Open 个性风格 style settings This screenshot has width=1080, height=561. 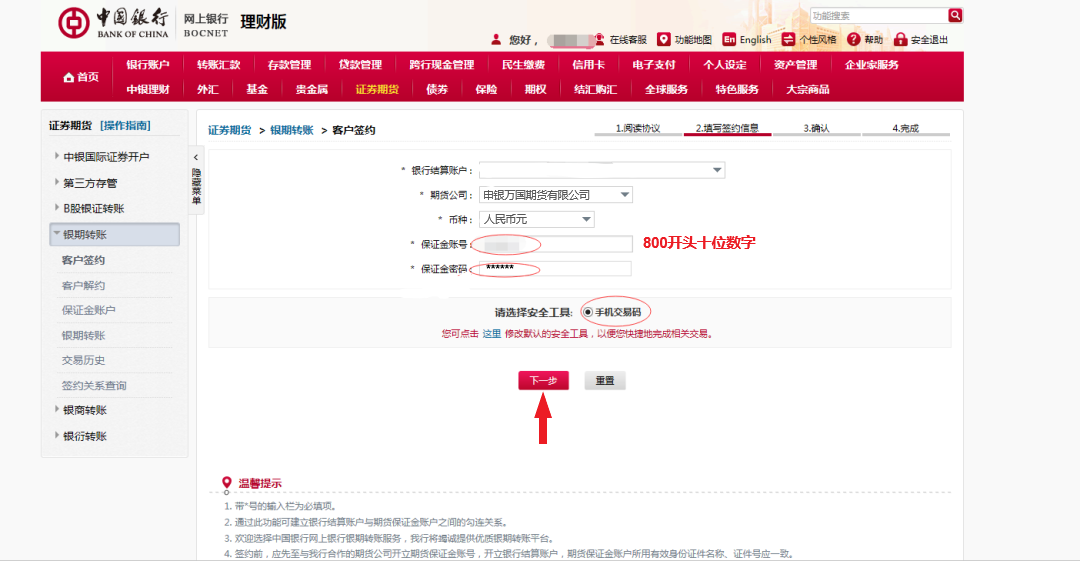click(809, 40)
